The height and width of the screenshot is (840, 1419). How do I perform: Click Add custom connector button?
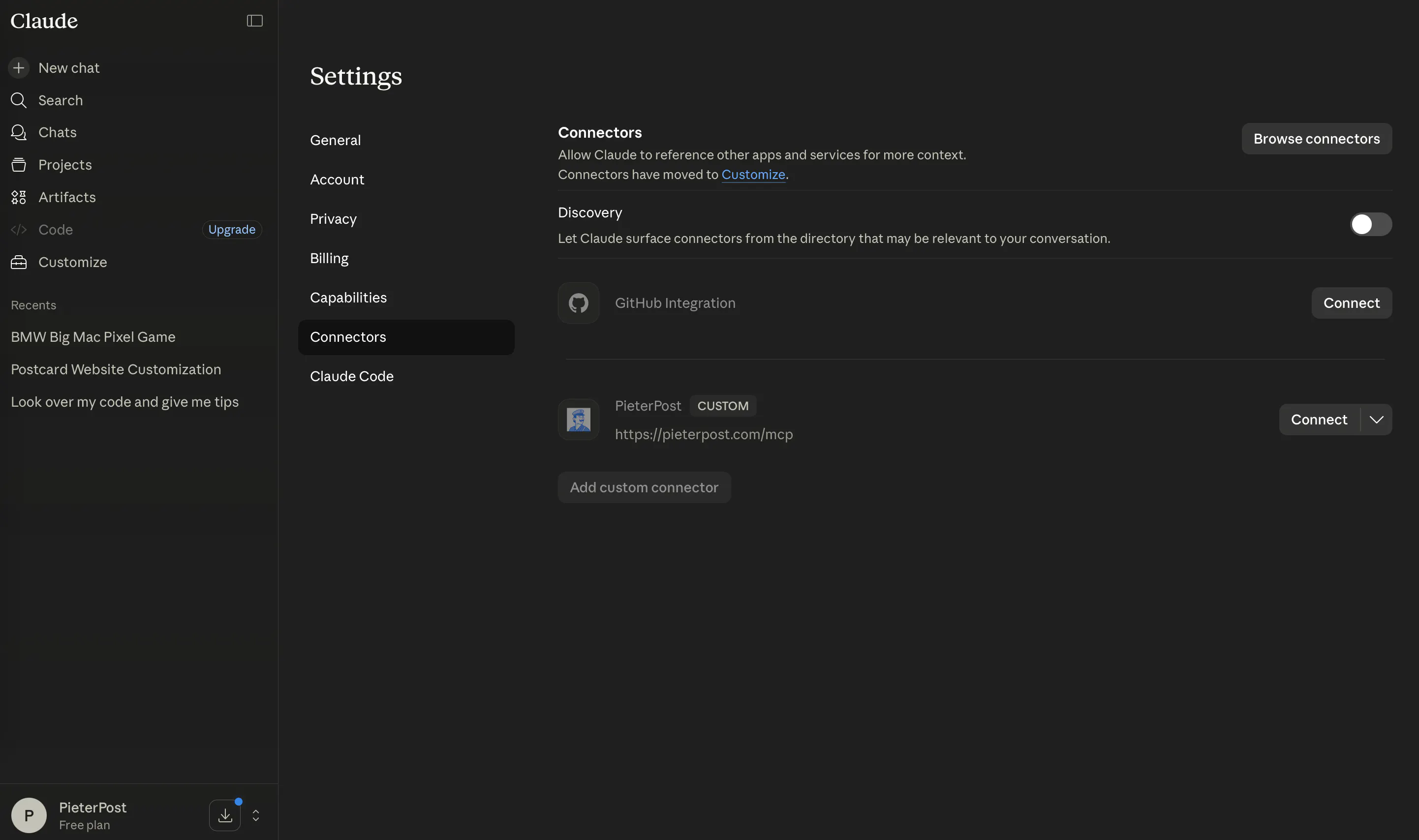644,487
